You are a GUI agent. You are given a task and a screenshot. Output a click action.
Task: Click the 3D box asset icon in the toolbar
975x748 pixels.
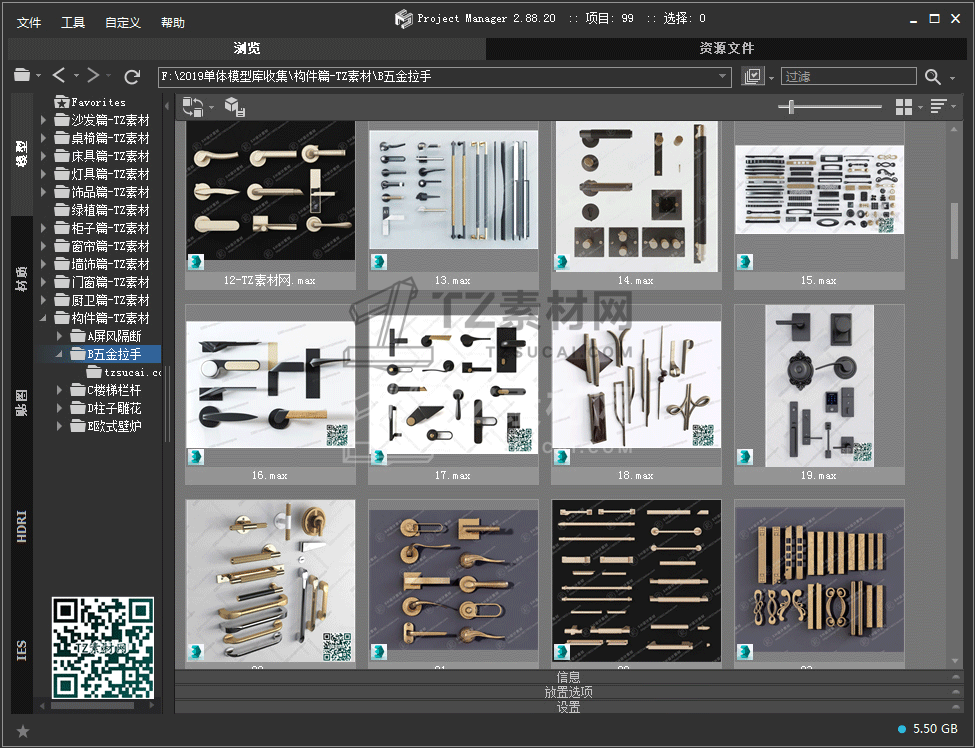coord(234,107)
